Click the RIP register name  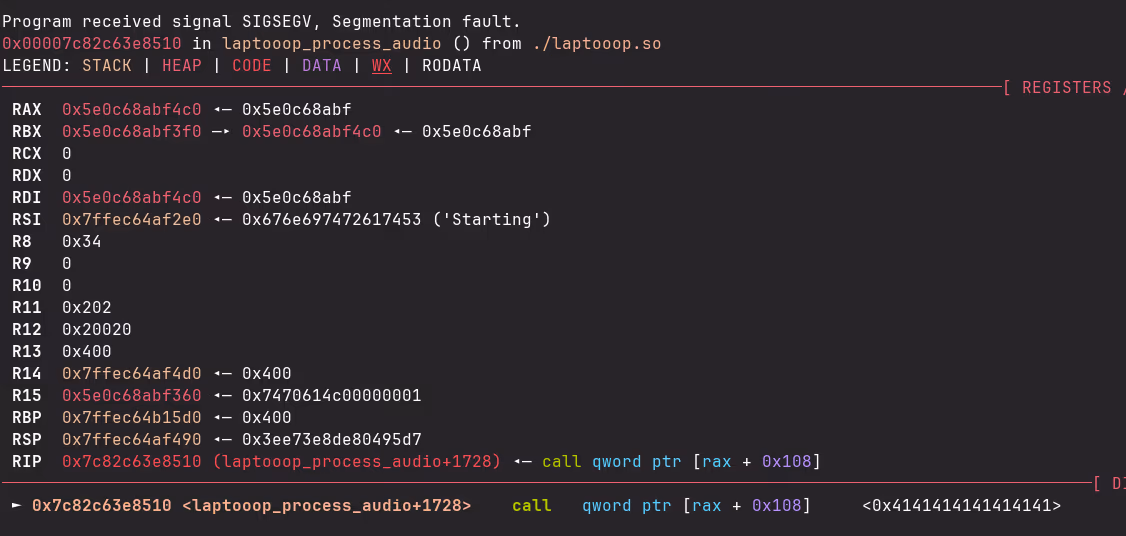tap(27, 462)
